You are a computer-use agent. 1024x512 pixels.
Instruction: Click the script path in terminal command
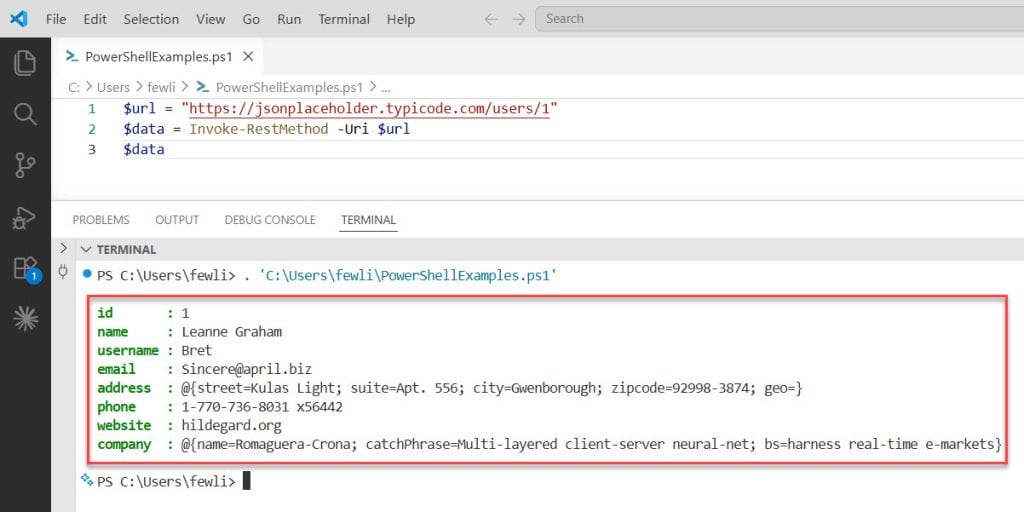[408, 276]
